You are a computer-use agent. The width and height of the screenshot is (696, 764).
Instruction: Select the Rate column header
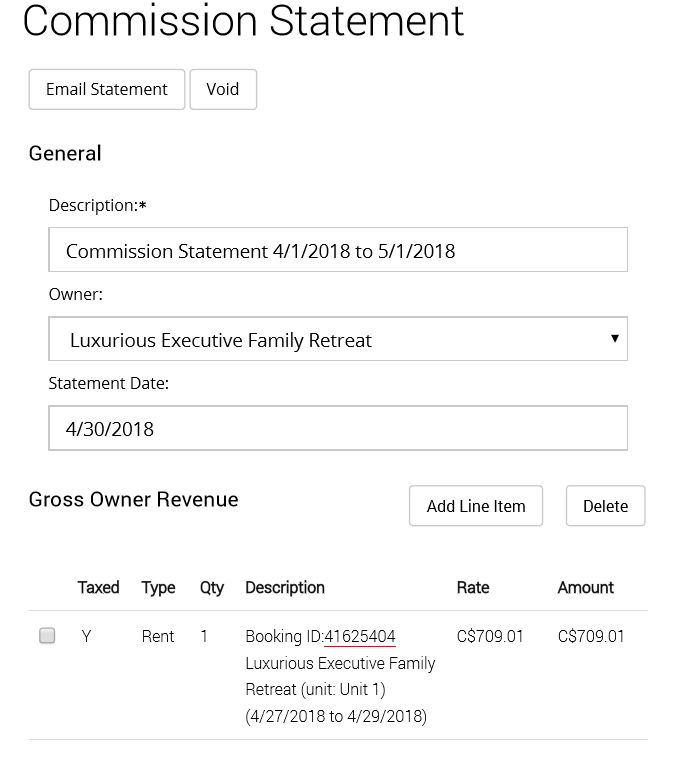tap(473, 587)
